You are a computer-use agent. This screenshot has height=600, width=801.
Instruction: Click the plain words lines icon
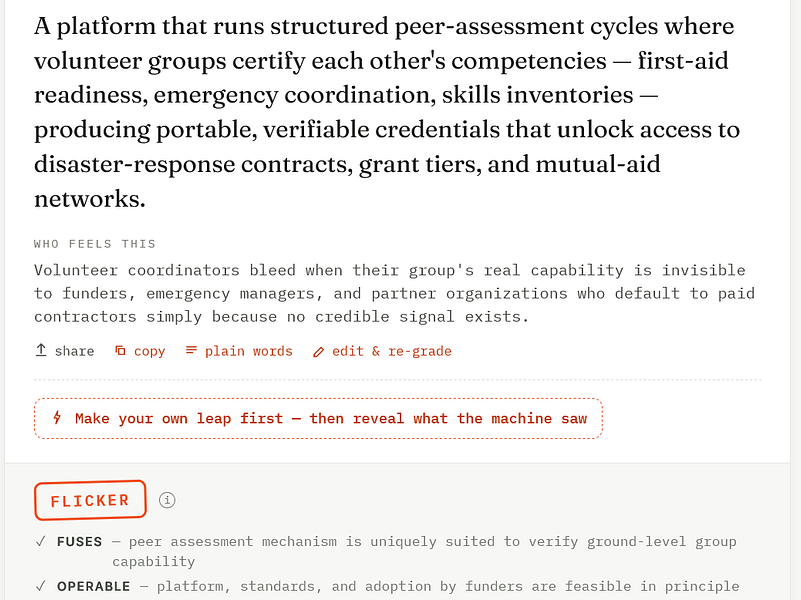point(191,350)
